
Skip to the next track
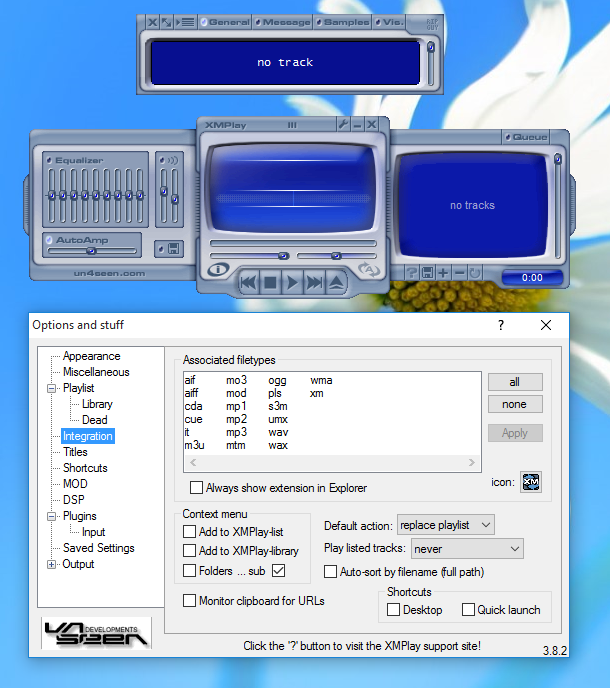pyautogui.click(x=314, y=283)
